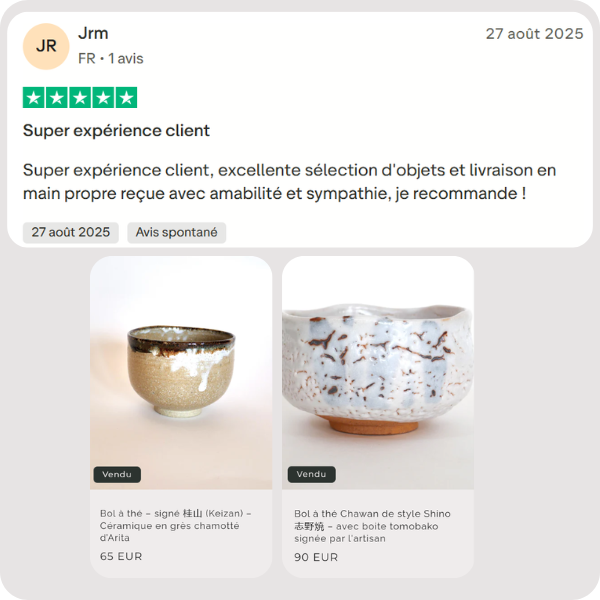Open the review title Super expérience client
This screenshot has height=600, width=600.
tap(116, 130)
